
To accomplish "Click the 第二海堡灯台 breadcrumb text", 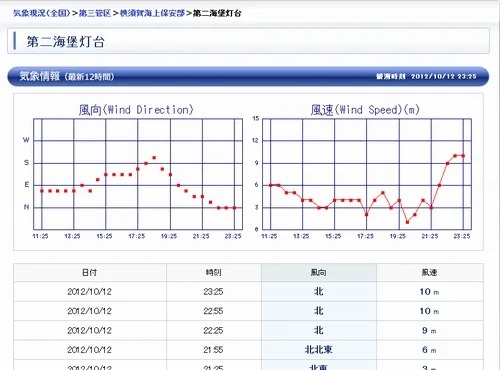I will 217,13.
